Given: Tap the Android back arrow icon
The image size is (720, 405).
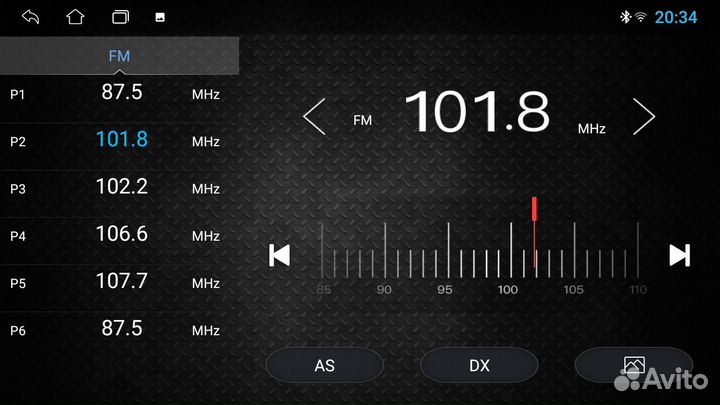Looking at the screenshot, I should click(31, 17).
